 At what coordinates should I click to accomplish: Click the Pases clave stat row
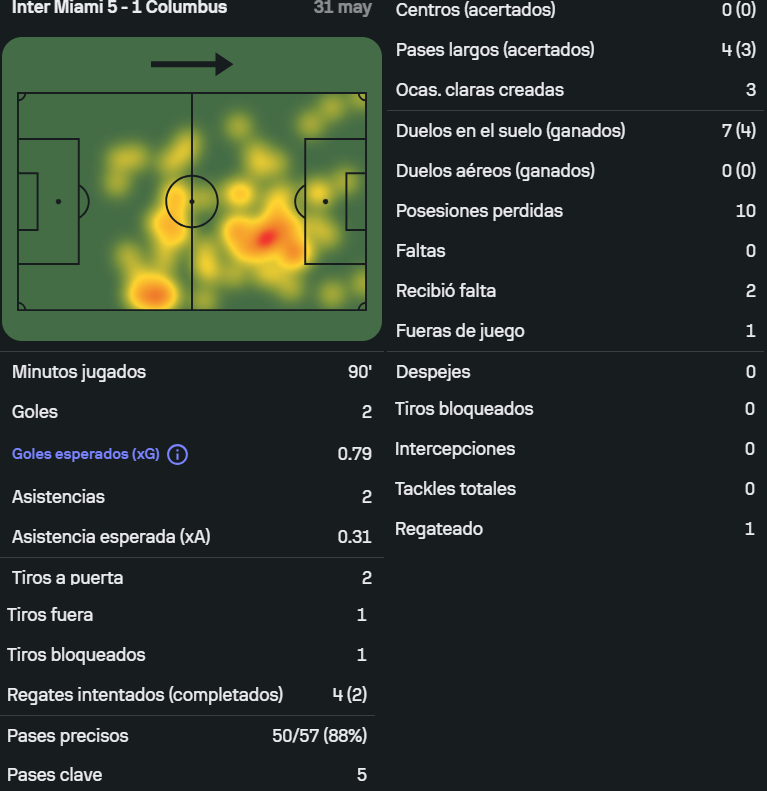coord(187,774)
